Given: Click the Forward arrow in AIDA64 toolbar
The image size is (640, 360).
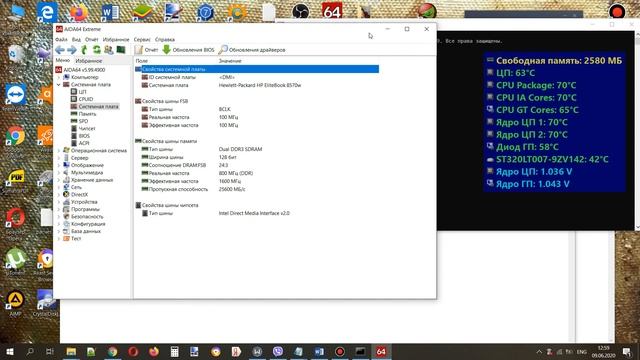Looking at the screenshot, I should (x=72, y=50).
